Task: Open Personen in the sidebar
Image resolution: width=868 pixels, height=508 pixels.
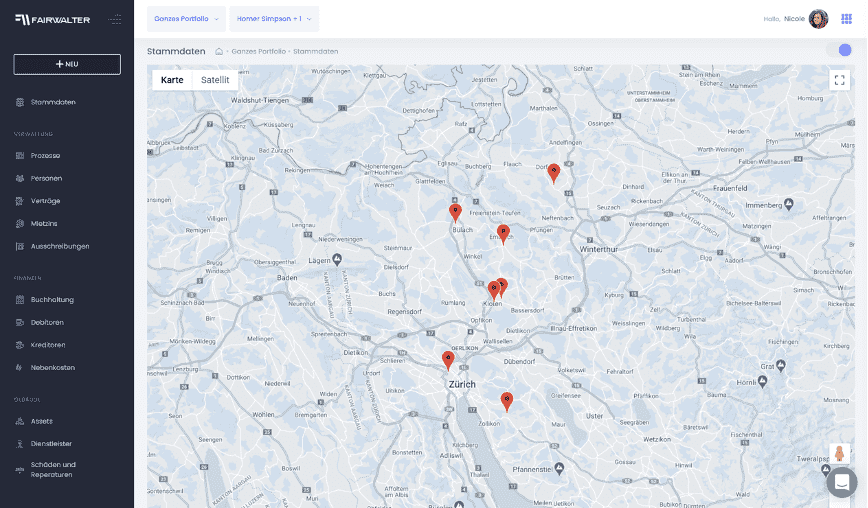Action: tap(46, 179)
